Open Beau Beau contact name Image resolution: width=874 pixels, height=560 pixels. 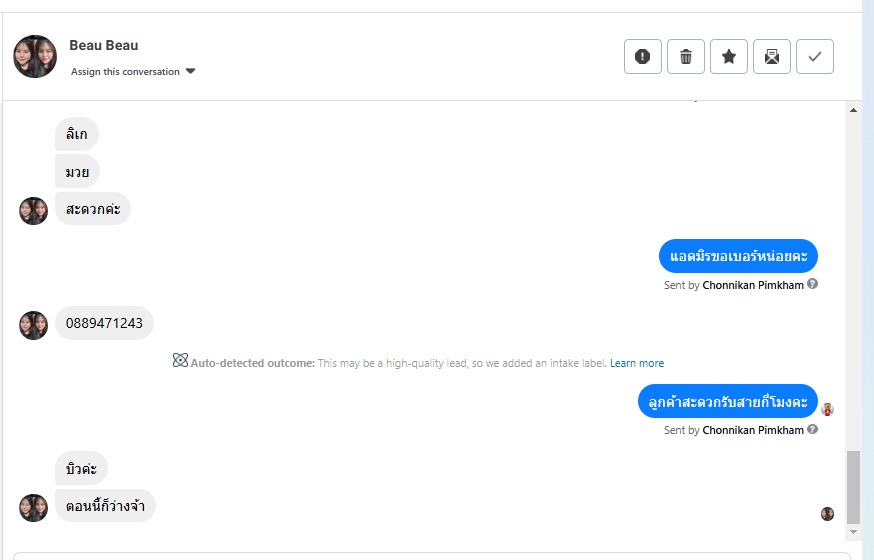tap(104, 45)
